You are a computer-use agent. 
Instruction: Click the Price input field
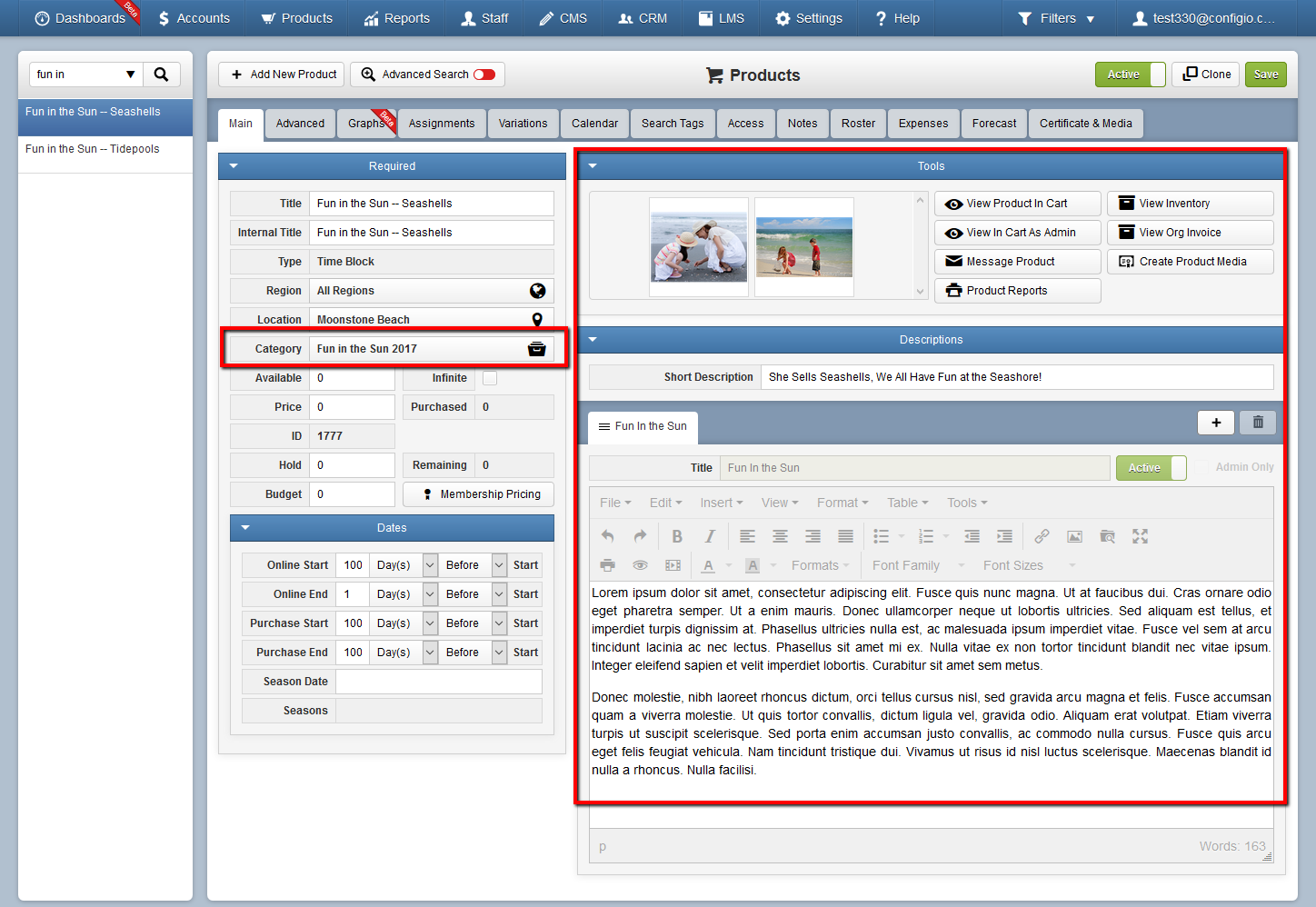click(353, 407)
